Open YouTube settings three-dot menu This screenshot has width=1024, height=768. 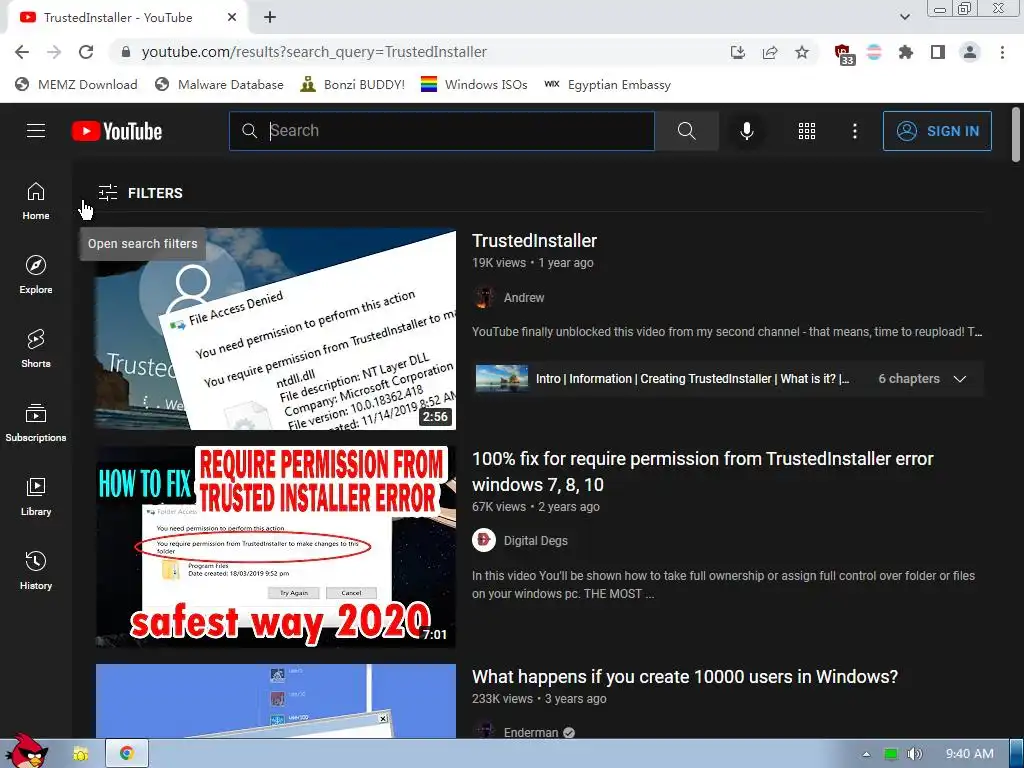click(854, 131)
